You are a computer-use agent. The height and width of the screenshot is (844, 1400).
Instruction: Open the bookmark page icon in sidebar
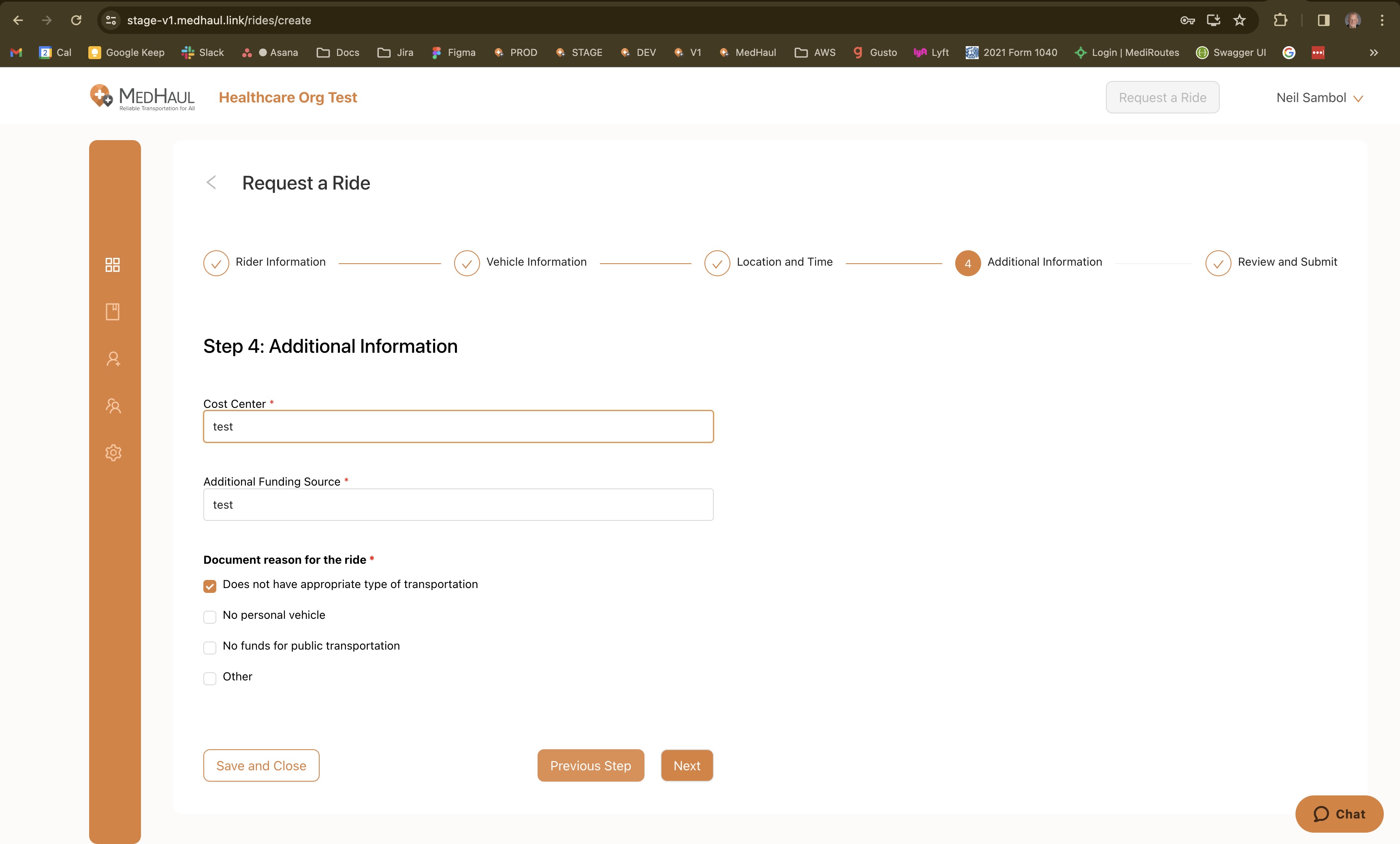pyautogui.click(x=113, y=311)
